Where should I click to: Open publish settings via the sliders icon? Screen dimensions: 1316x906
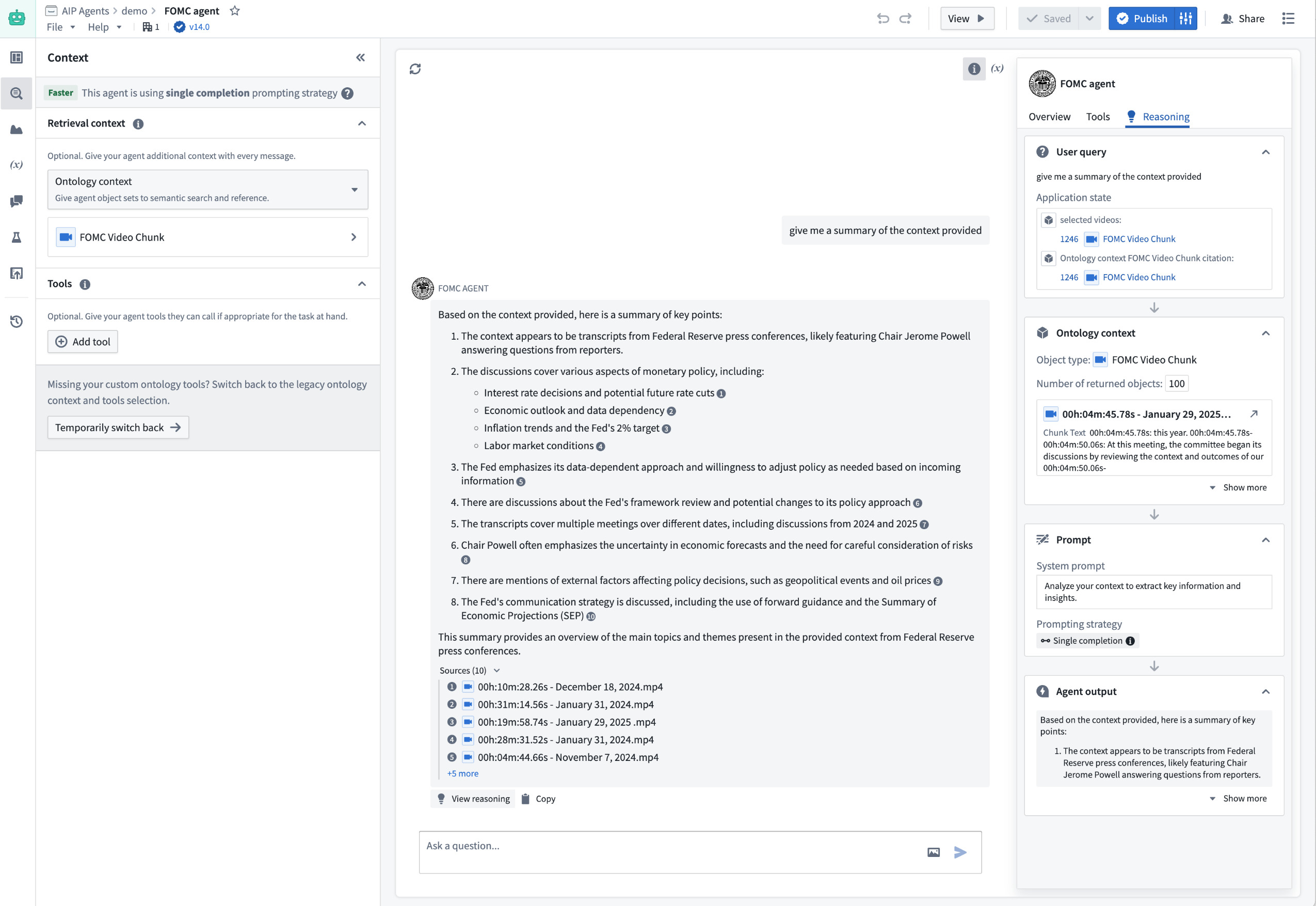[x=1185, y=18]
